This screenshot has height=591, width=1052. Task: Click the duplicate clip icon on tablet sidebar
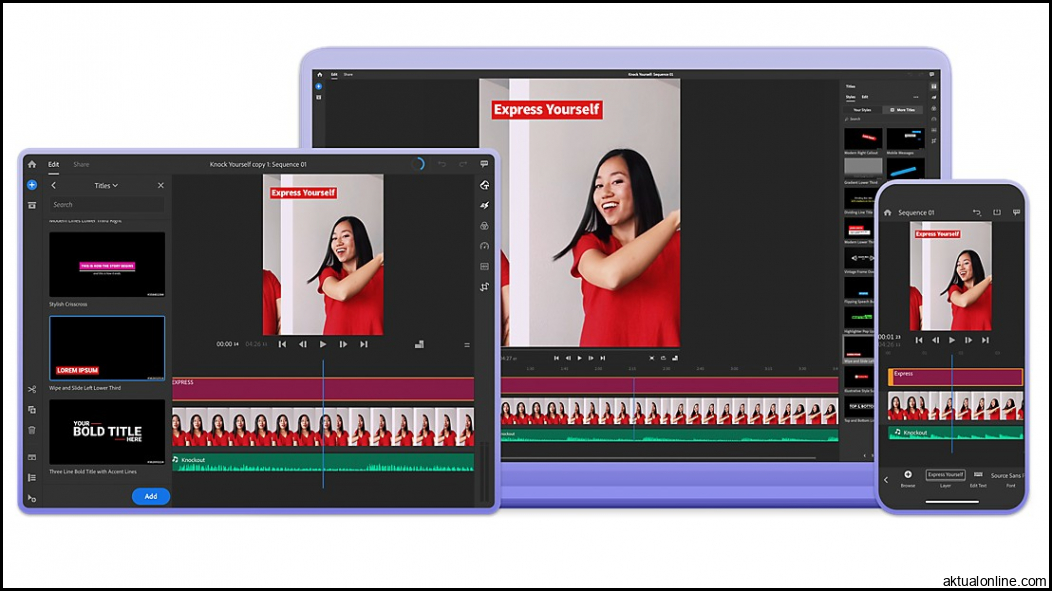[31, 408]
